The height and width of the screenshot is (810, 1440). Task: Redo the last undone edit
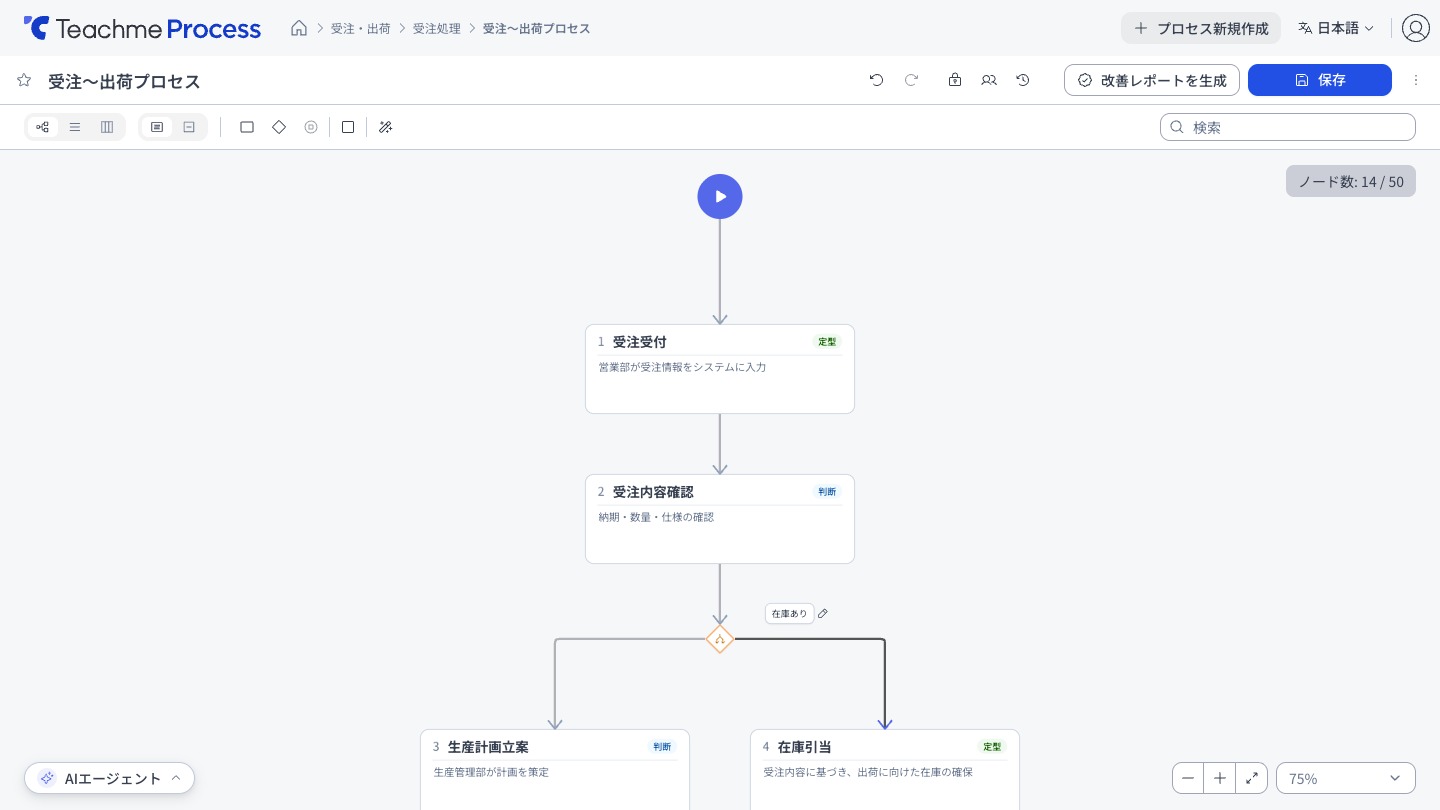[x=911, y=80]
